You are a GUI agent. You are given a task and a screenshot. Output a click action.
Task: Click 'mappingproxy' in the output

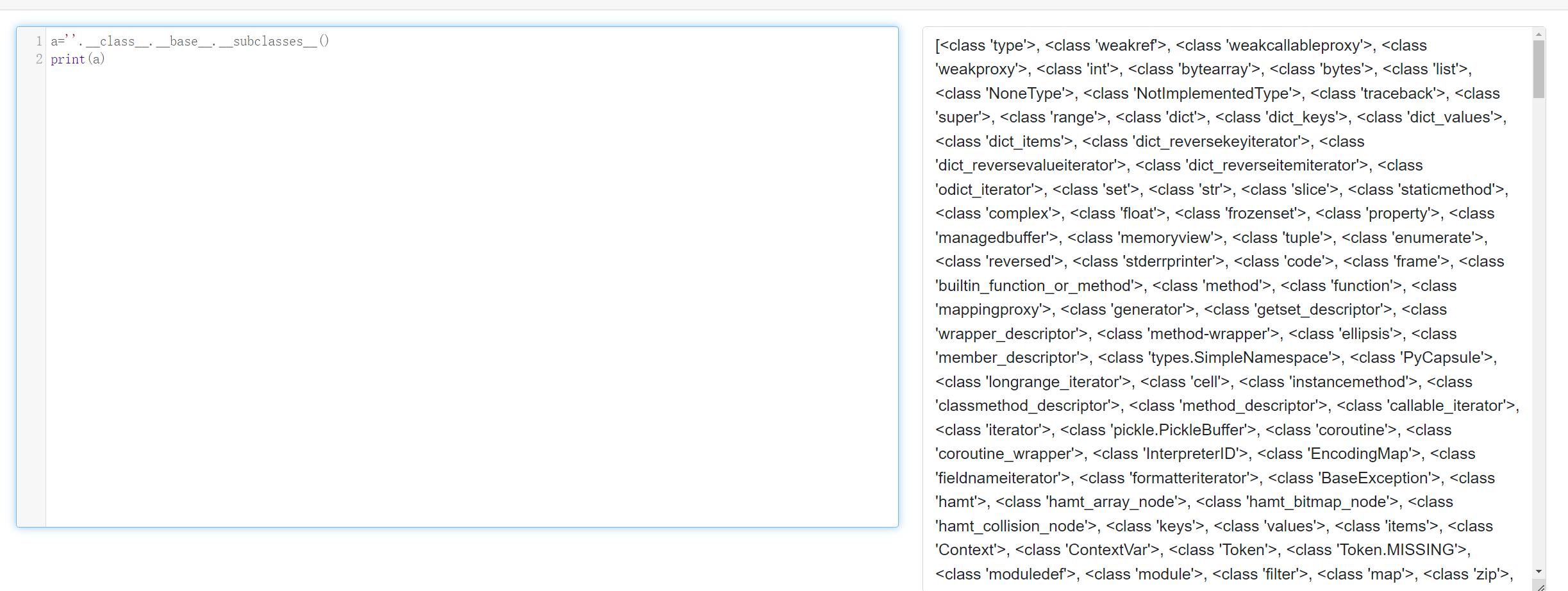click(x=988, y=310)
